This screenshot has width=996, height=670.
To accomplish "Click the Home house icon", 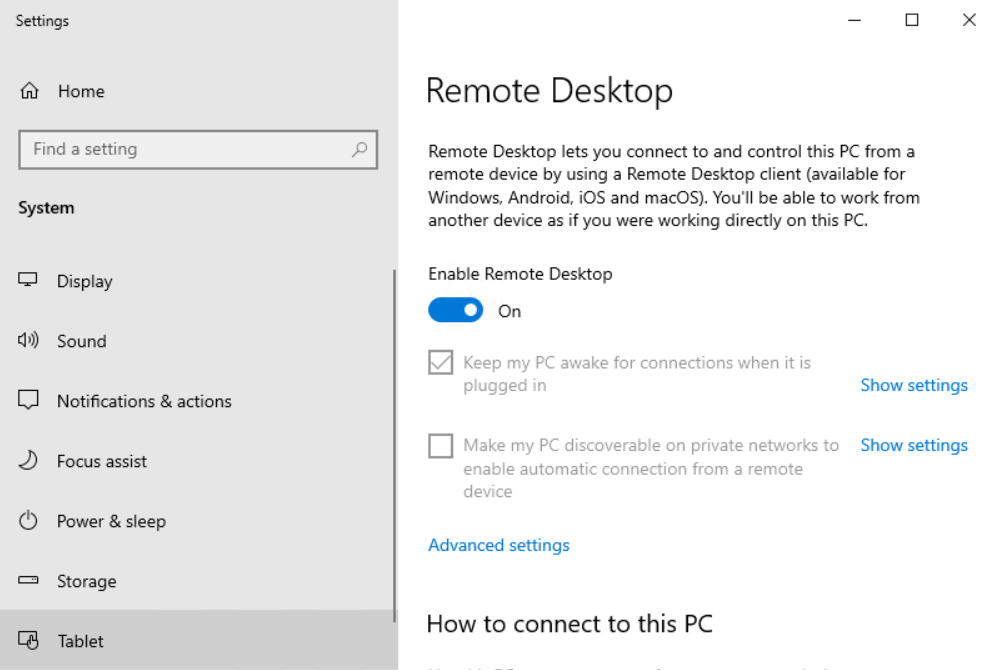I will click(x=29, y=91).
